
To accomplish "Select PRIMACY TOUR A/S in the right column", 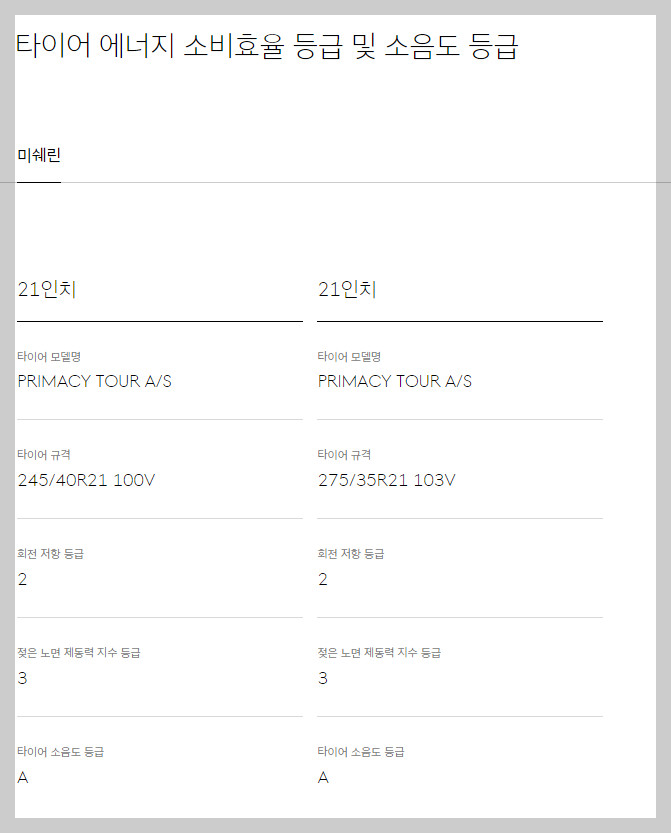I will point(394,381).
